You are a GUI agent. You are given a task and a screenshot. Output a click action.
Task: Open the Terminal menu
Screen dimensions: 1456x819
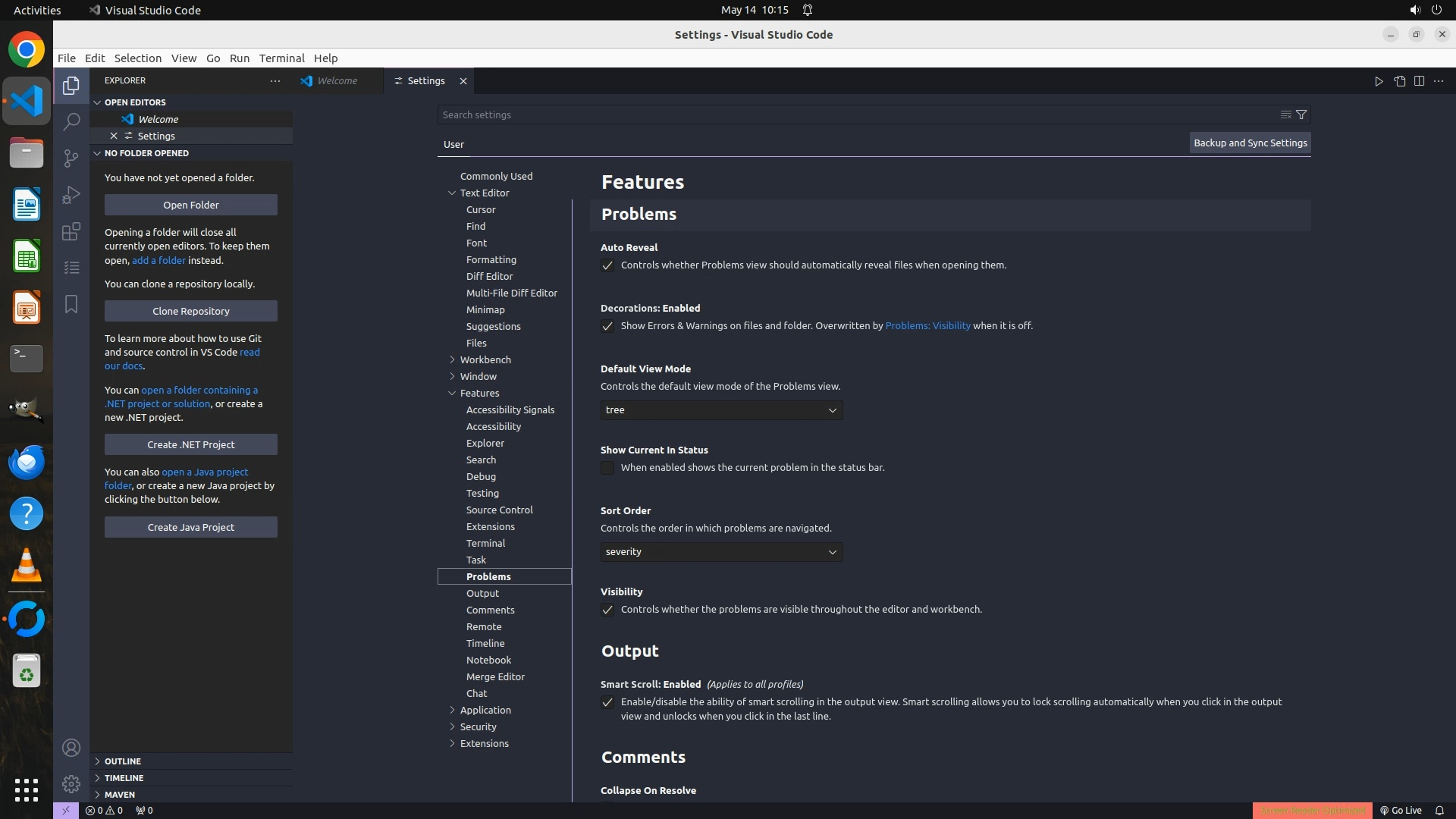281,58
